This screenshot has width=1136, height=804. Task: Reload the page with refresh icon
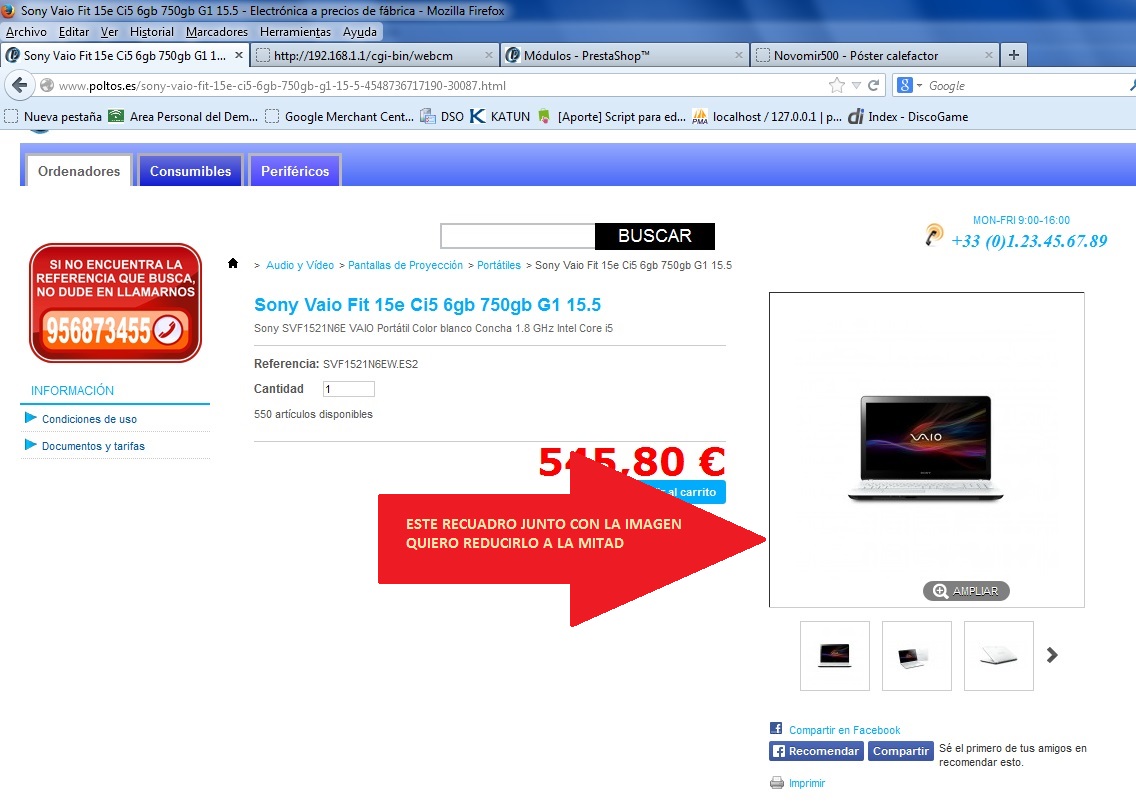click(x=874, y=85)
